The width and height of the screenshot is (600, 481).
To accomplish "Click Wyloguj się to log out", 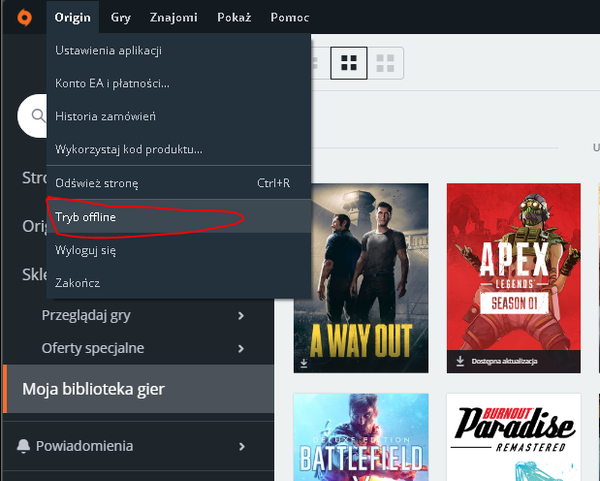I will point(86,250).
